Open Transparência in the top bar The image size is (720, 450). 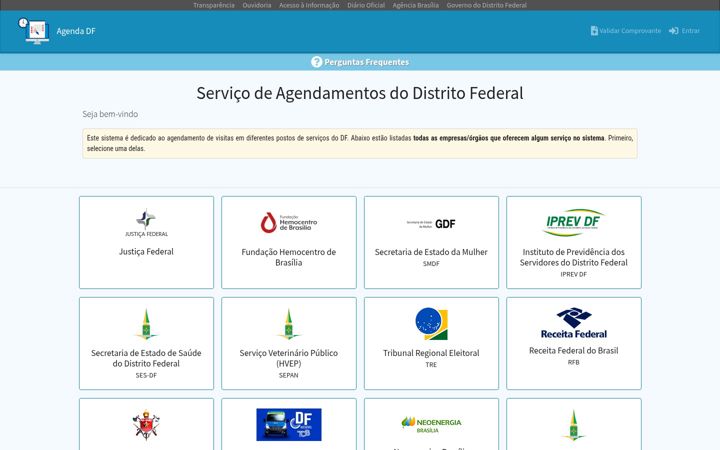point(214,5)
